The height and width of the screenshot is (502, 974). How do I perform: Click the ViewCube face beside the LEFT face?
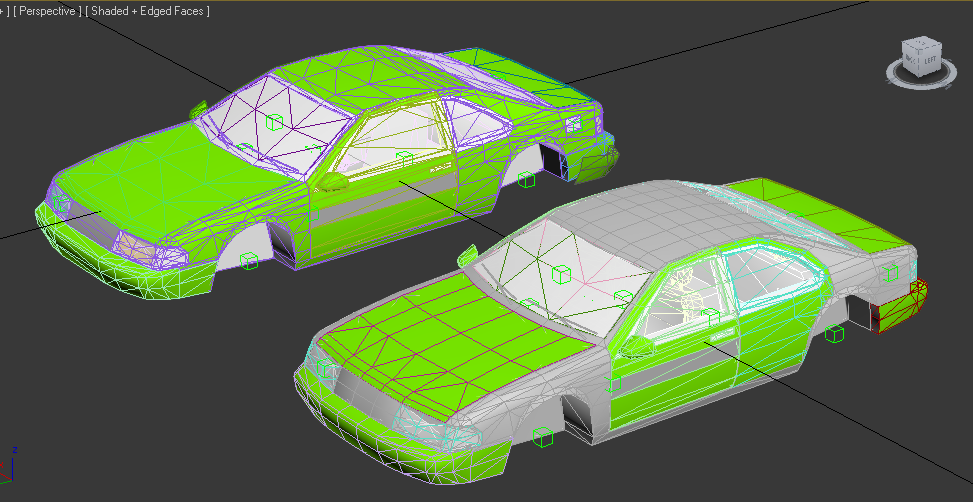tap(909, 62)
